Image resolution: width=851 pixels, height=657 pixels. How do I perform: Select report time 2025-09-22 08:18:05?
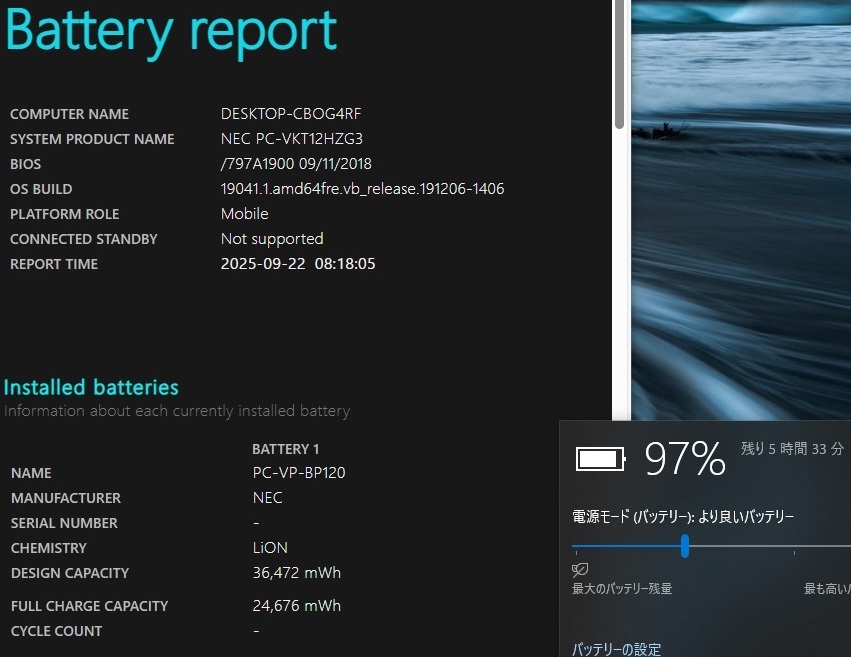point(298,264)
